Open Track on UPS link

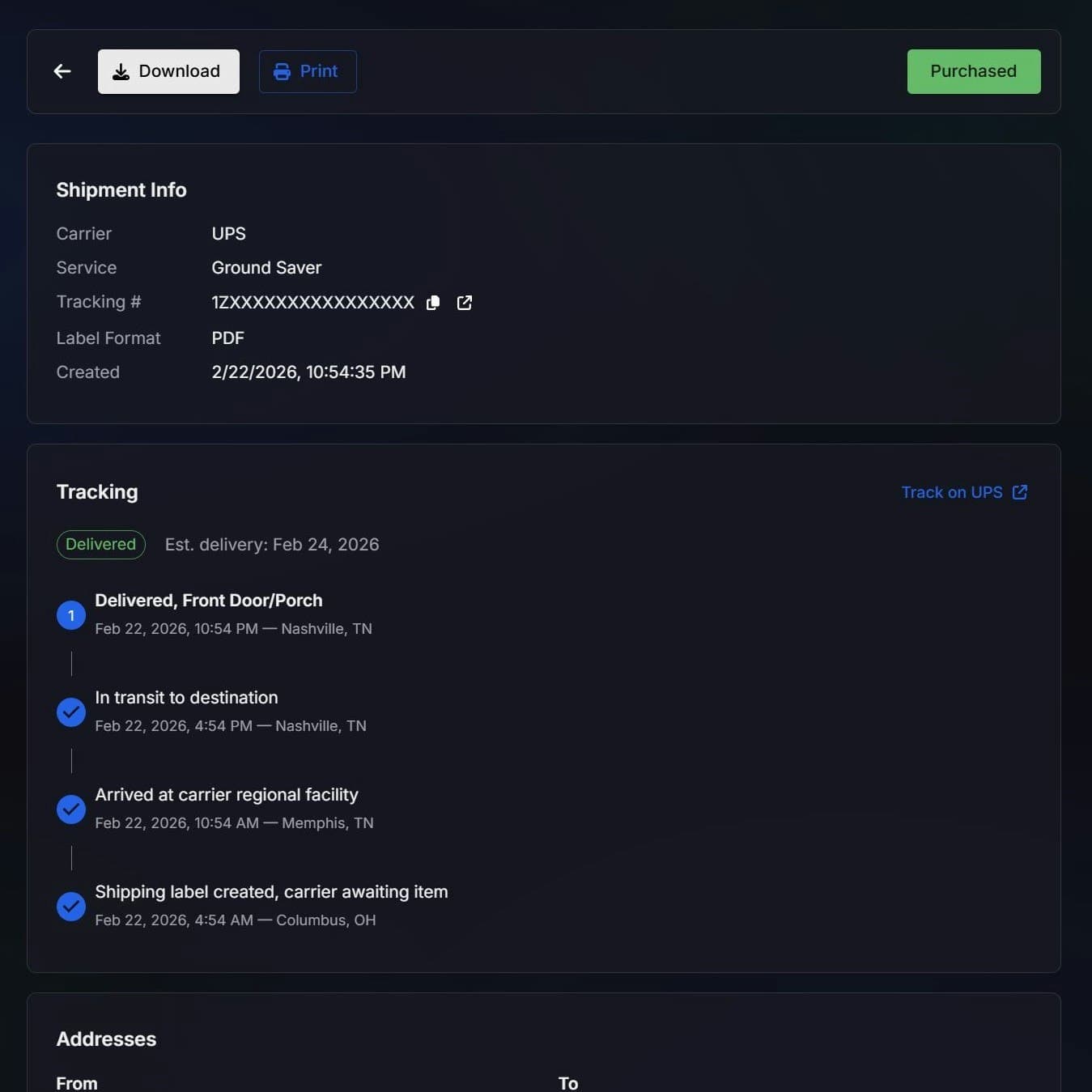[x=952, y=491]
